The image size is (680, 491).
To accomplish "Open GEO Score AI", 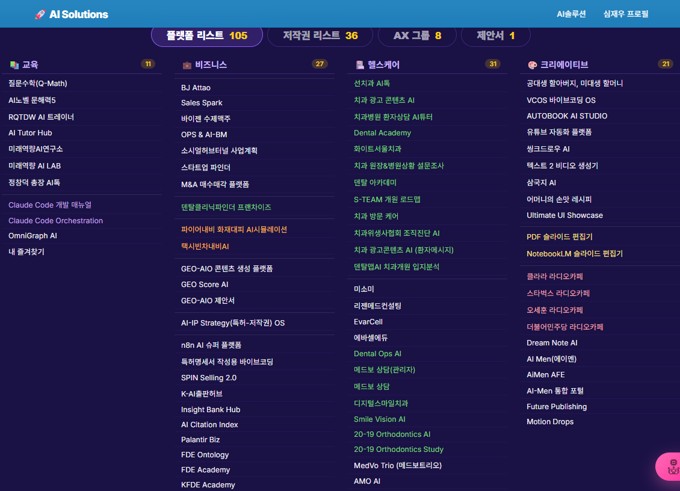I will (205, 285).
